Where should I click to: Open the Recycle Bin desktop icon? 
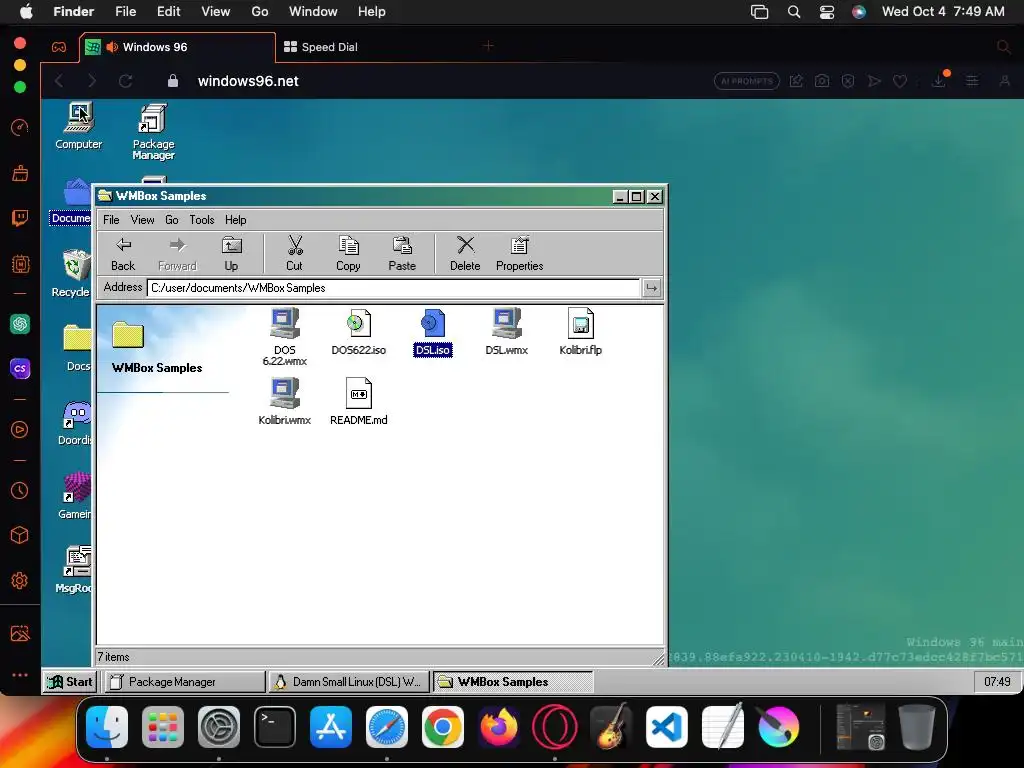tap(72, 273)
